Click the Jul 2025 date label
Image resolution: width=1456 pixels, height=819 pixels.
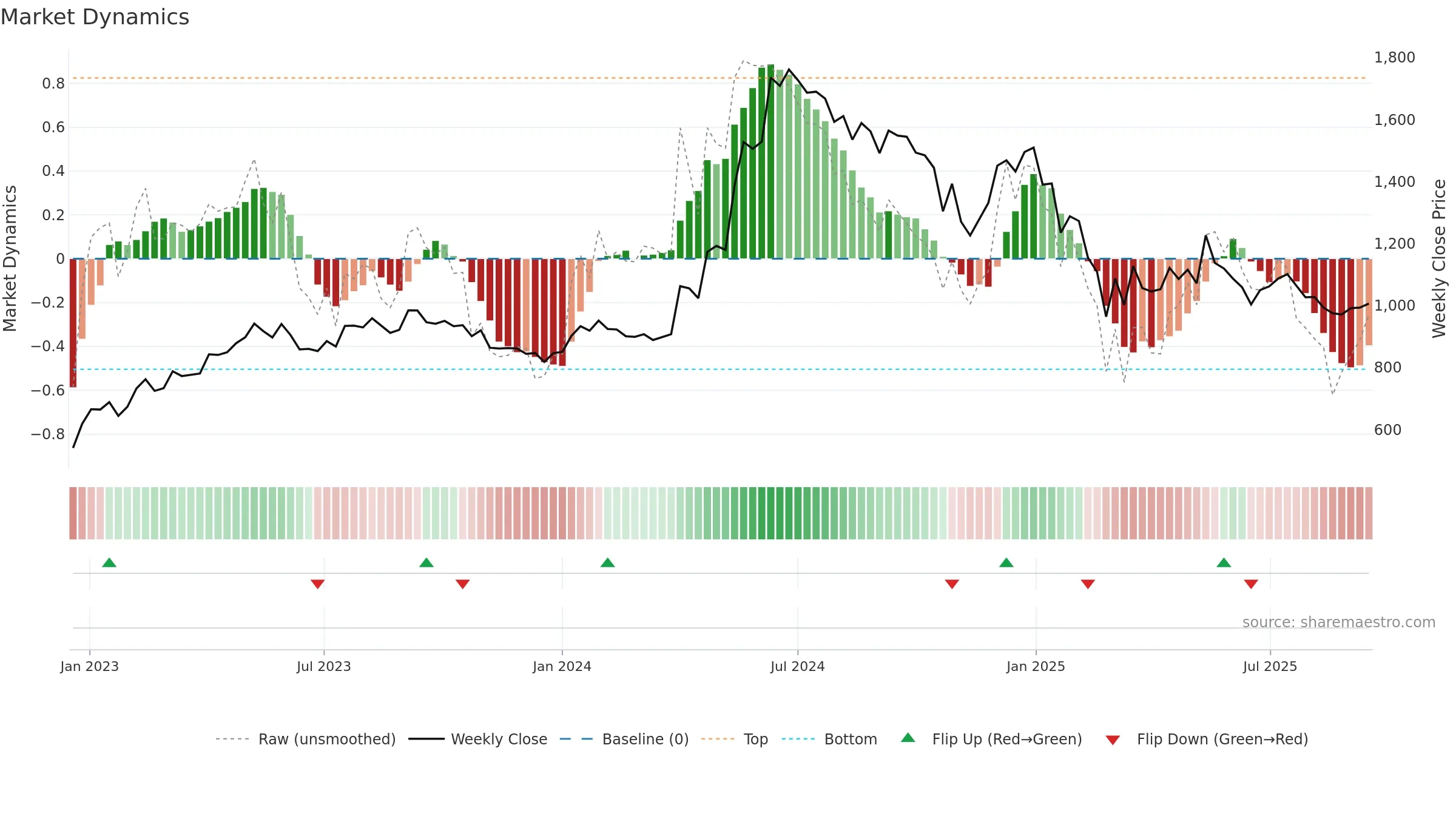(x=1270, y=666)
